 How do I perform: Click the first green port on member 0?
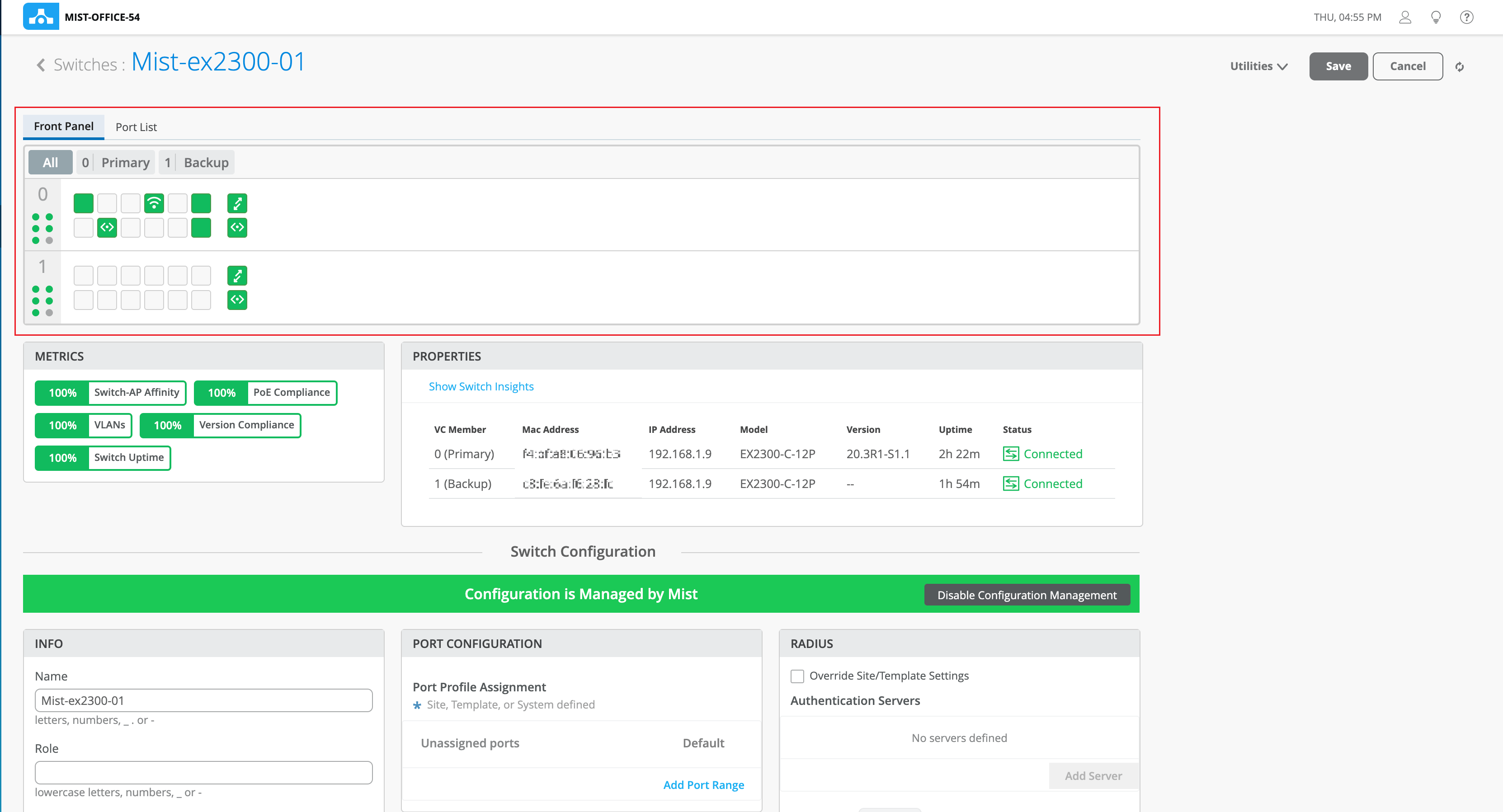(x=84, y=203)
